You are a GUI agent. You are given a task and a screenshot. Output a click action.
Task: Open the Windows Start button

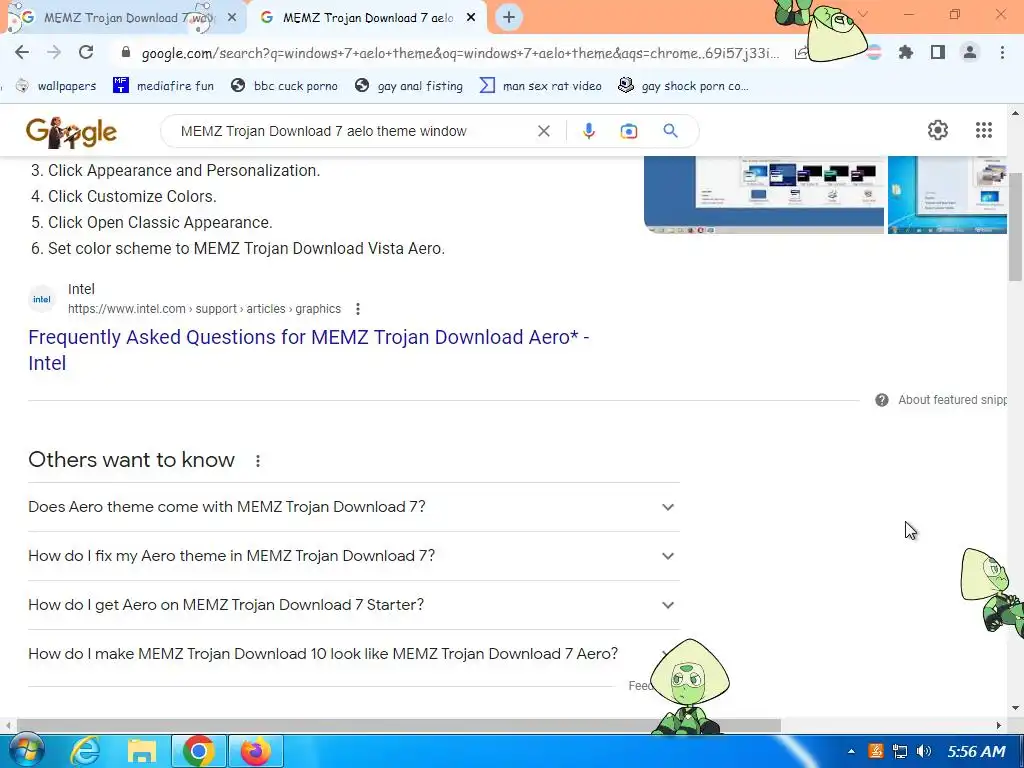tap(25, 751)
